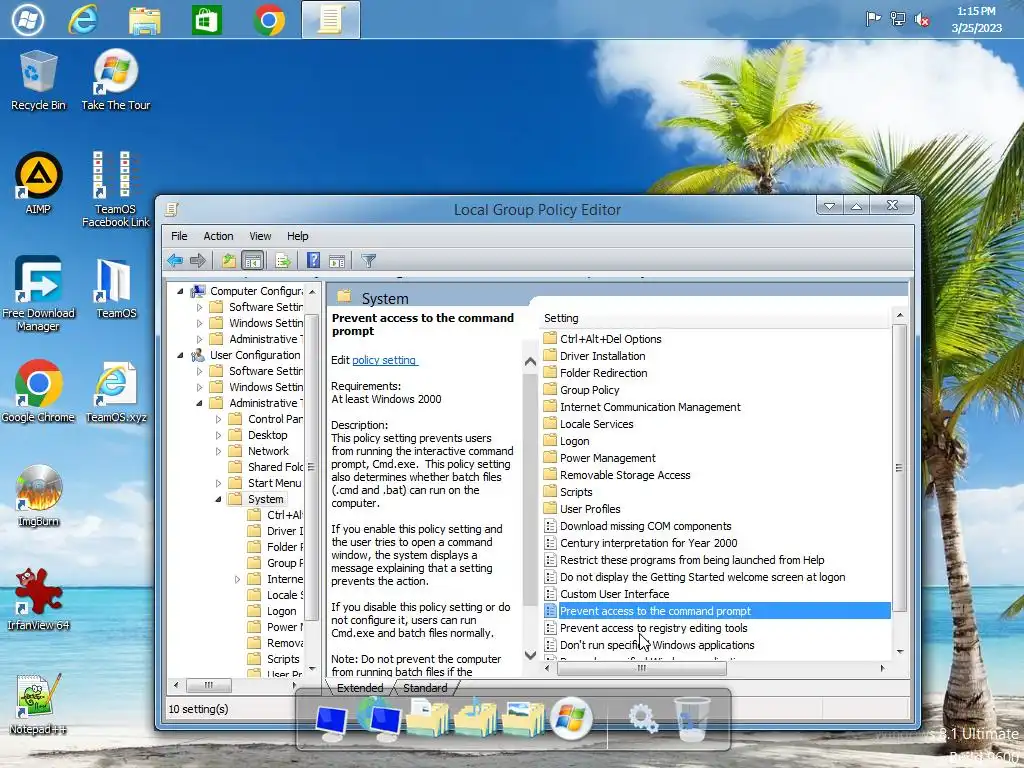The width and height of the screenshot is (1024, 768).
Task: Click the Up one level folder icon
Action: 228,261
